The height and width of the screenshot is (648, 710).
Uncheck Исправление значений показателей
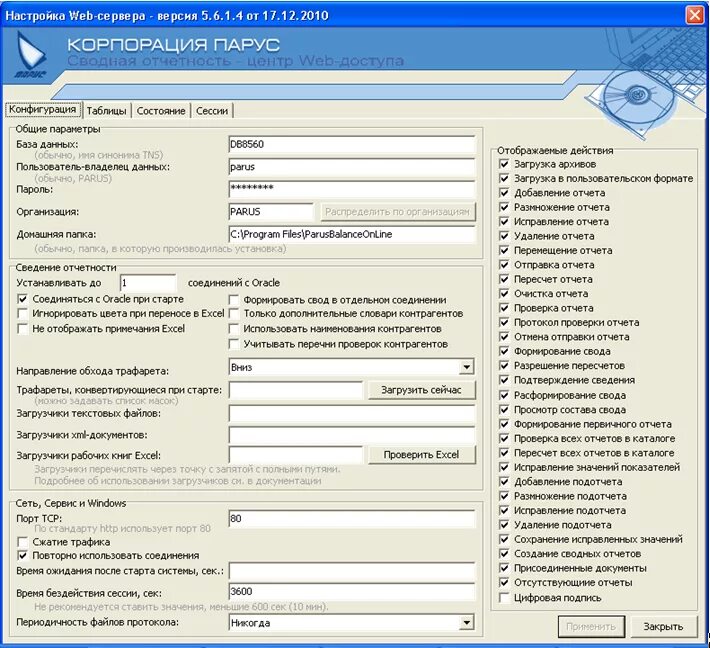[x=504, y=468]
